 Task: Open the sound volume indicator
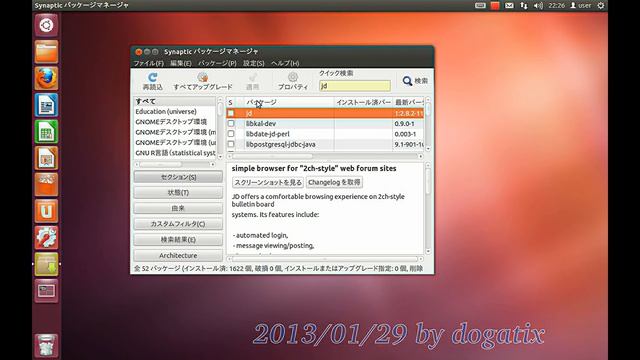pos(538,5)
